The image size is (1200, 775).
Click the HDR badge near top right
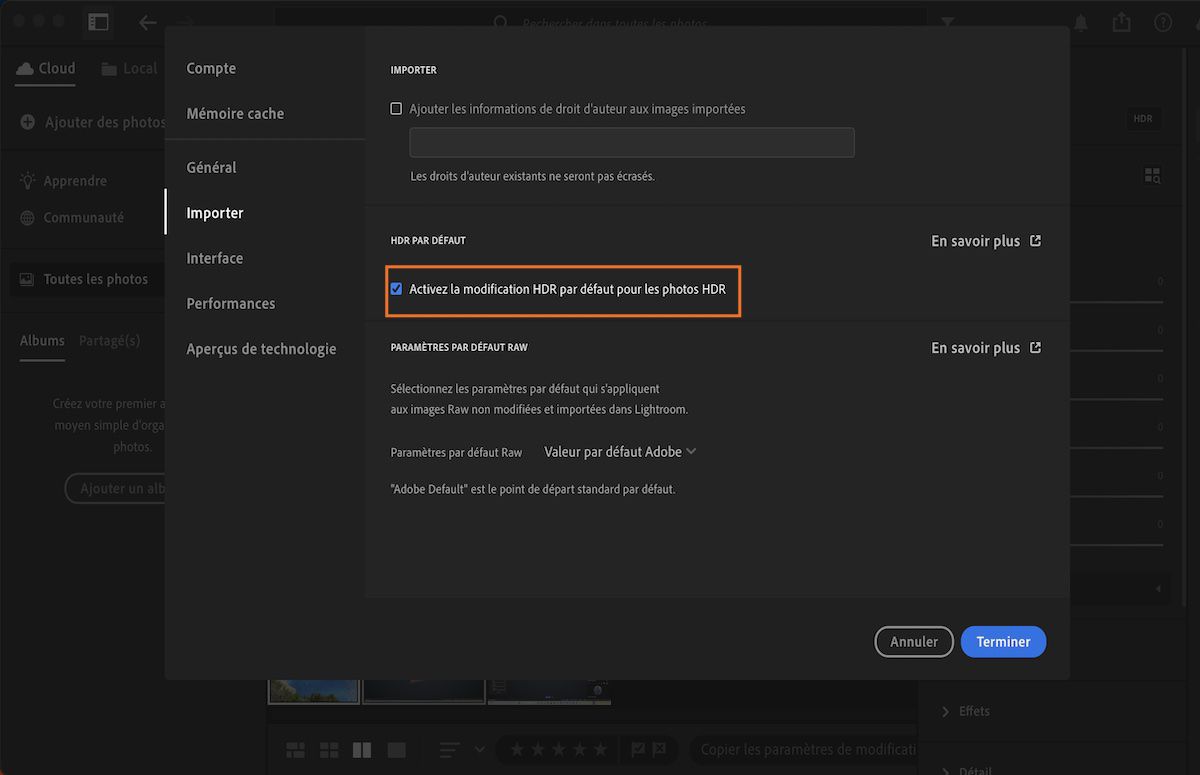click(1142, 118)
